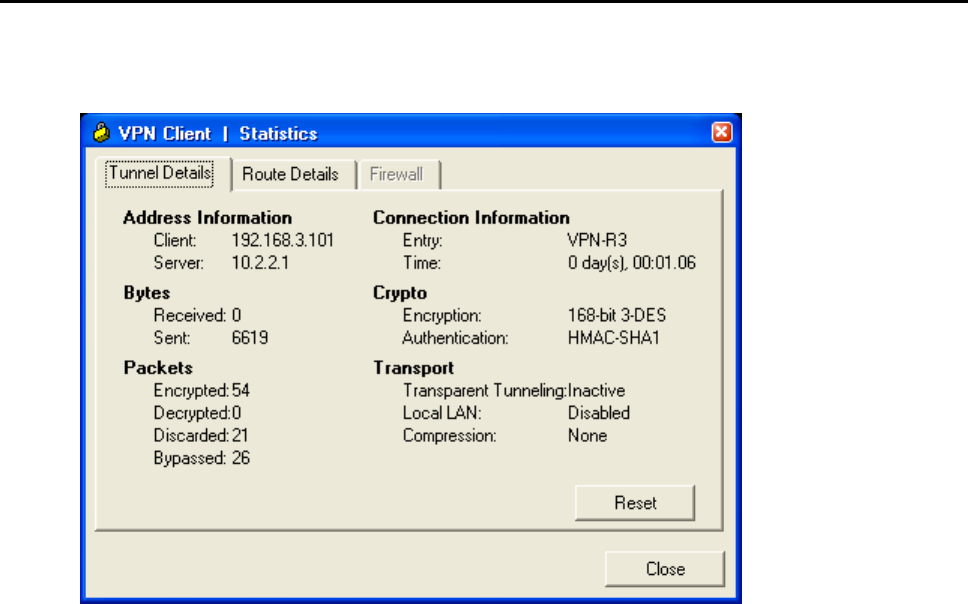Viewport: 968px width, 604px height.
Task: Click the encryption value 168-bit 3-DES
Action: point(617,316)
